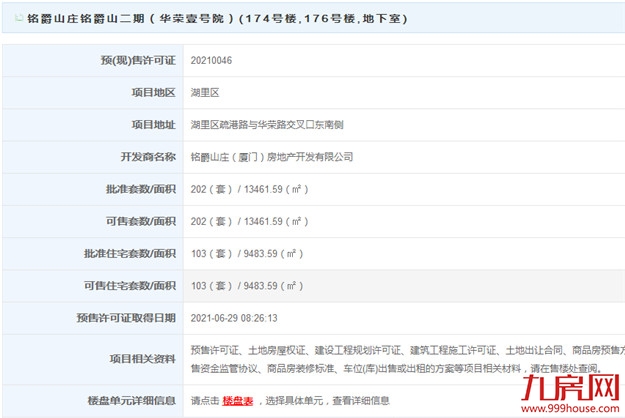Click the small icon before the project title
This screenshot has width=625, height=418.
coord(18,18)
